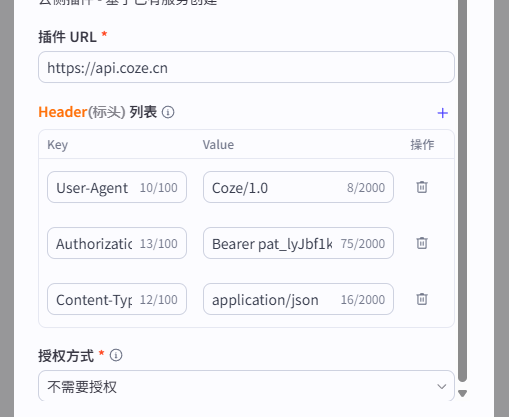
Task: Edit the Authorization key field
Action: pos(117,243)
